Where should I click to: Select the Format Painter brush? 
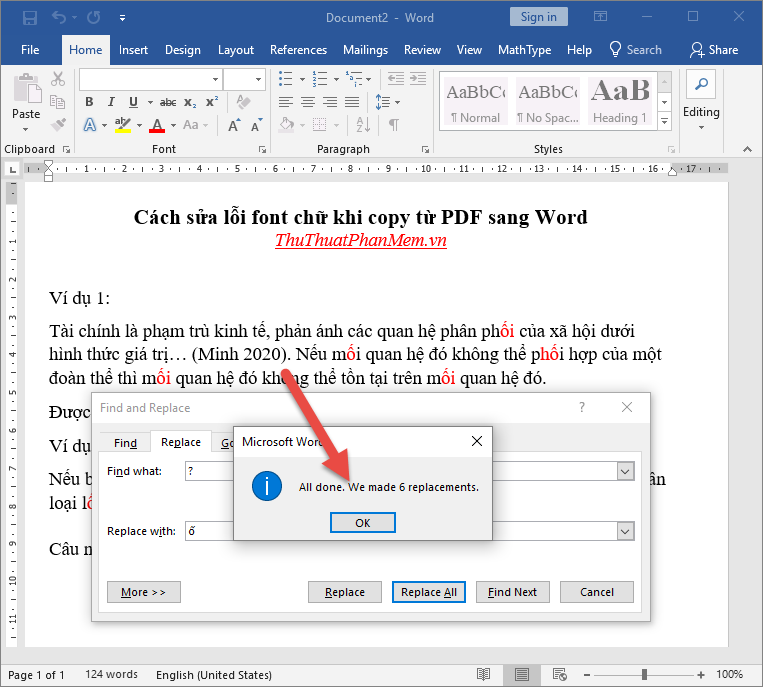tap(58, 125)
